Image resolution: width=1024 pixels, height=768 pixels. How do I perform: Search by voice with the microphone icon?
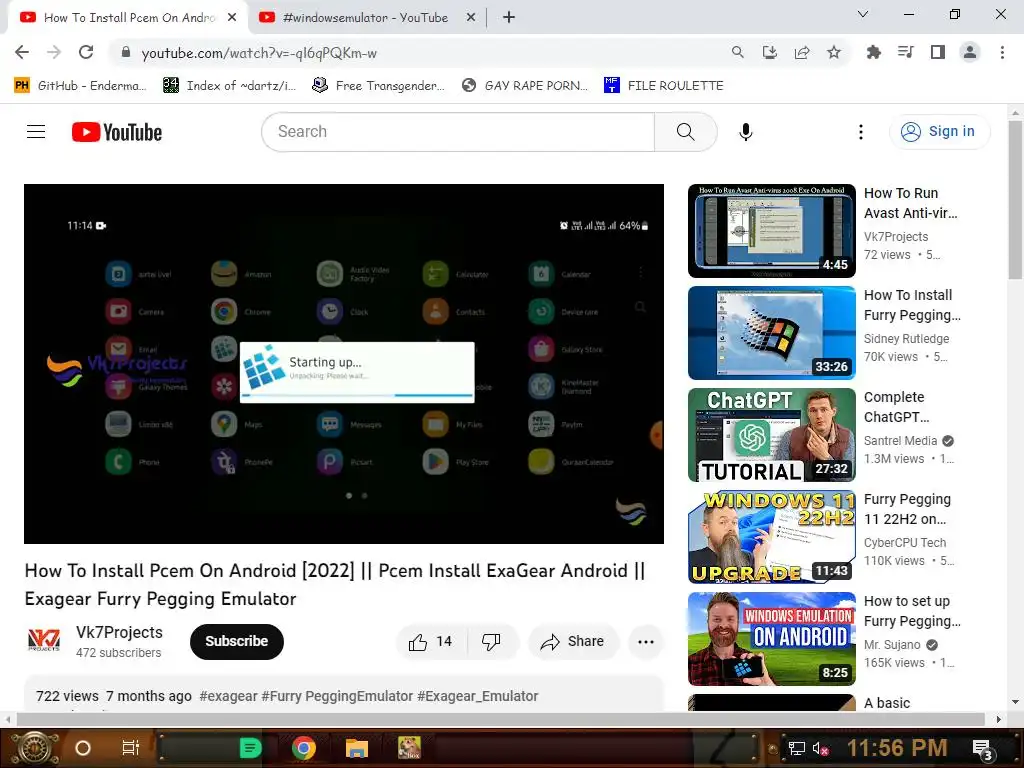pos(746,132)
